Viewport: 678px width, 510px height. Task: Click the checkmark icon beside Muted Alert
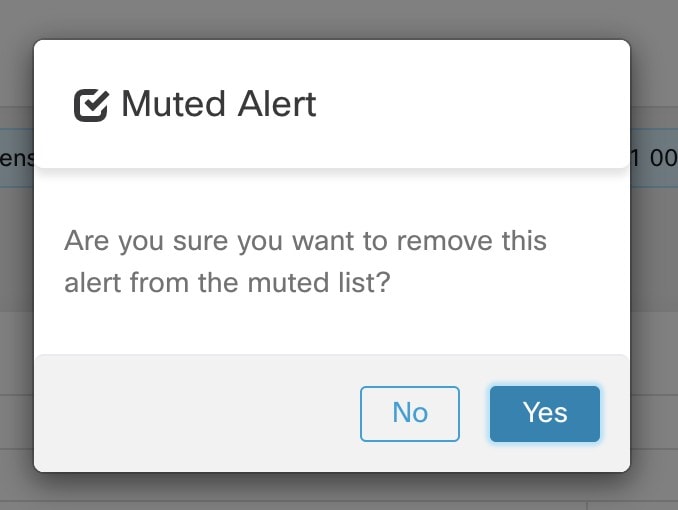coord(91,105)
